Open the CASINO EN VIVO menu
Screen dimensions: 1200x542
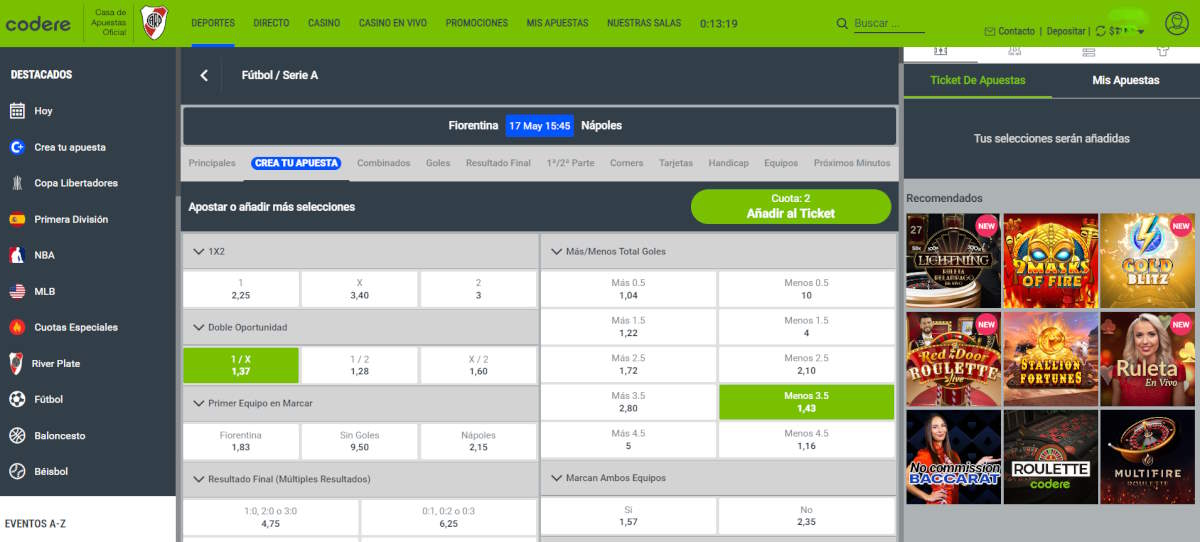point(393,23)
